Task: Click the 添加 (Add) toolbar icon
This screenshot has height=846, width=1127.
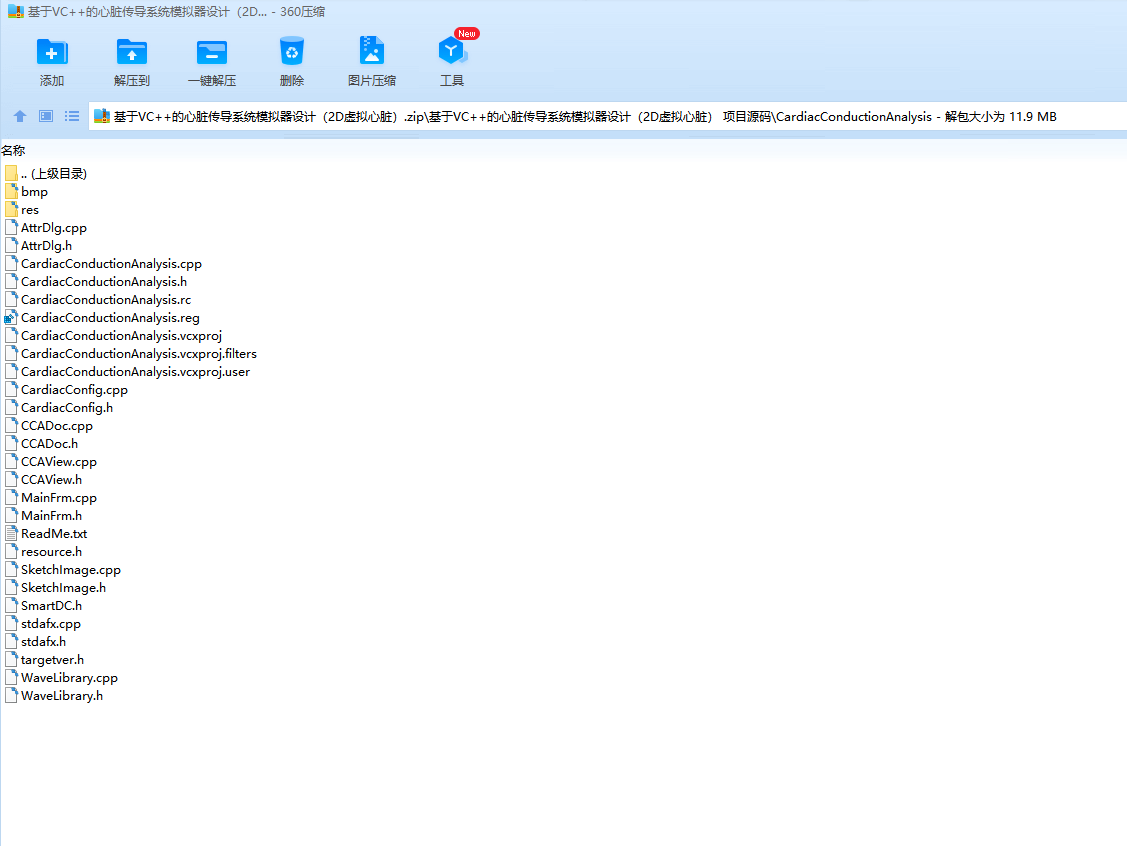Action: click(52, 52)
